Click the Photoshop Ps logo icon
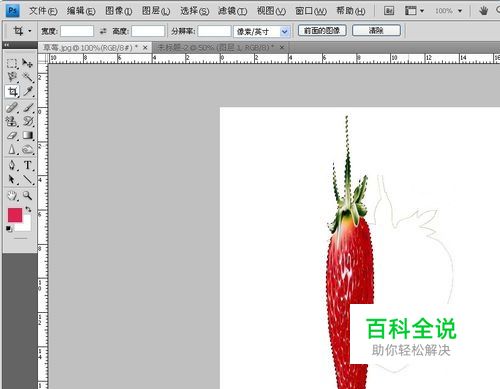The width and height of the screenshot is (500, 389). pos(13,11)
